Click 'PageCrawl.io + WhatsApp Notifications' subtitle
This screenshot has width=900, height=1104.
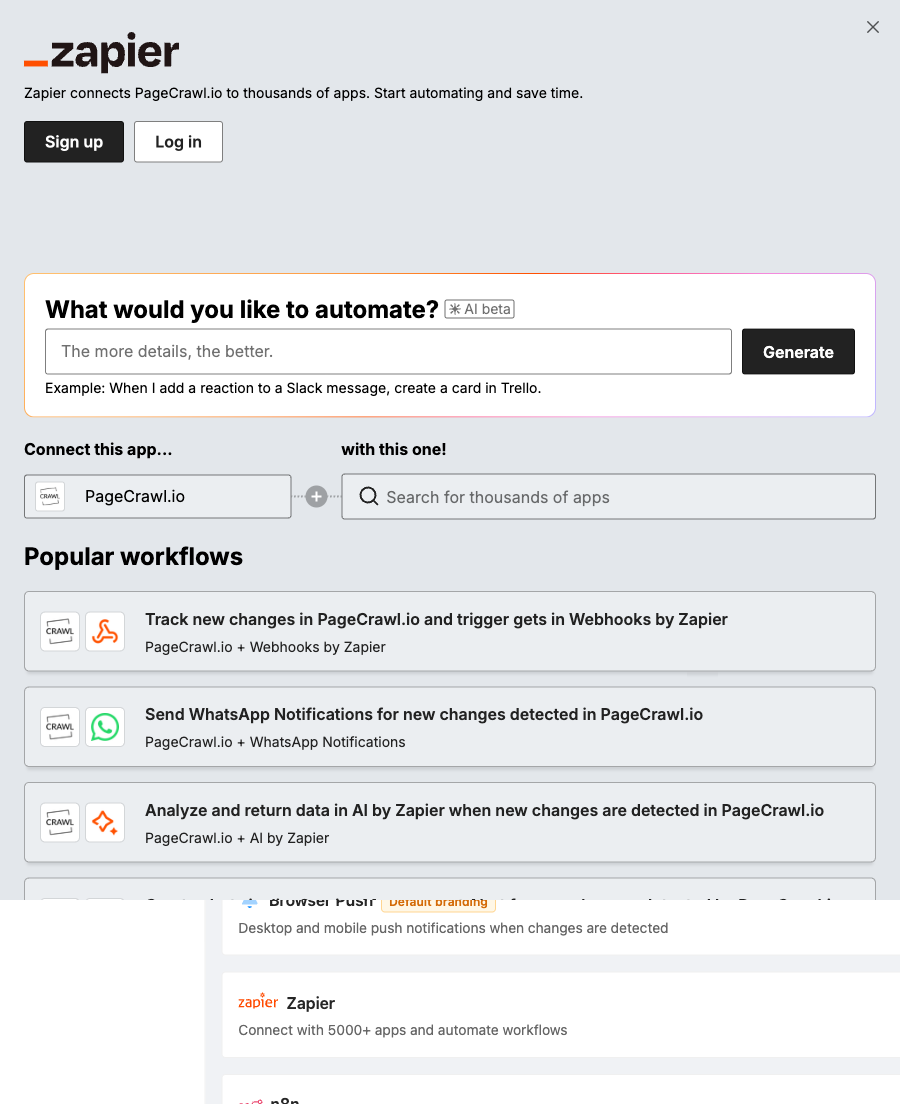click(275, 742)
